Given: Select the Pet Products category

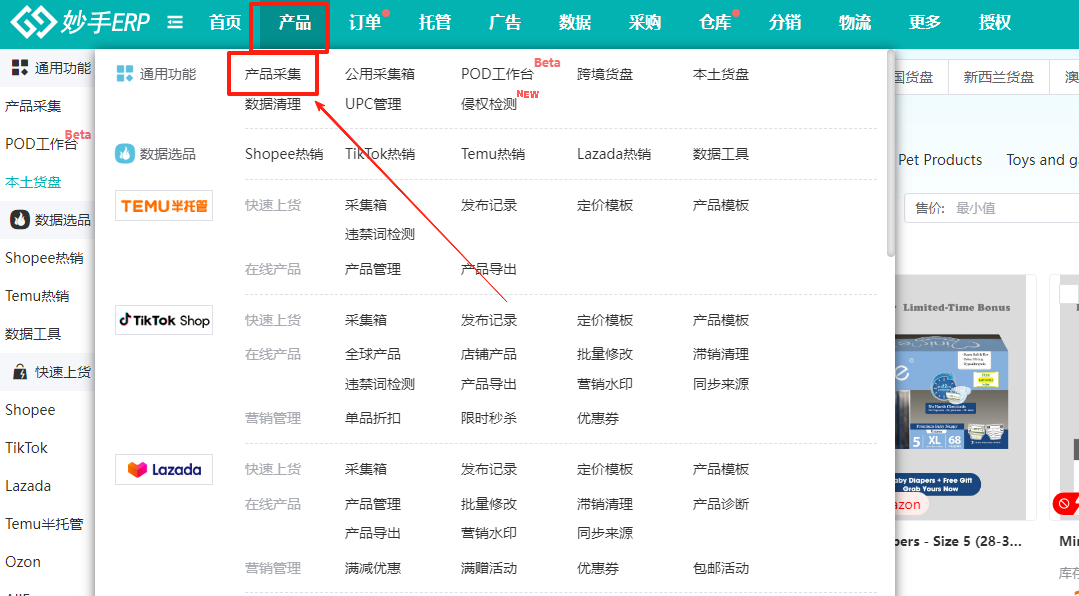Looking at the screenshot, I should coord(940,160).
